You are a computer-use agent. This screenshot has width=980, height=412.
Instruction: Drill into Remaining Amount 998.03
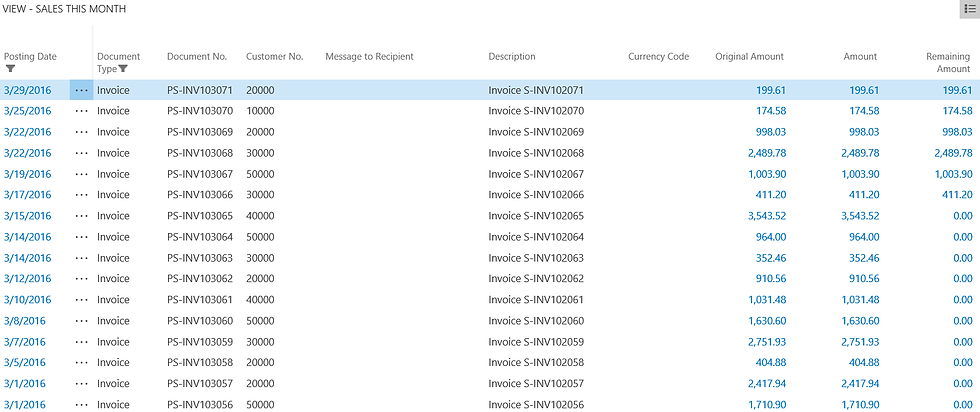point(958,132)
